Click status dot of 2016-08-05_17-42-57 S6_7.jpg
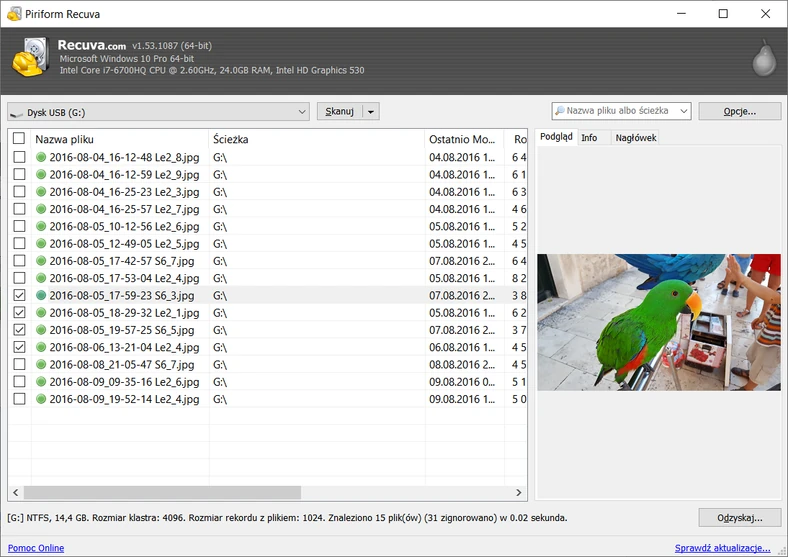788x557 pixels. point(41,261)
